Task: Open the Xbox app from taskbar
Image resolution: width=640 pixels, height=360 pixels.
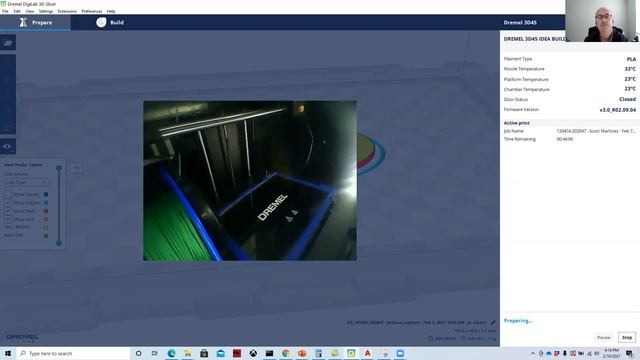Action: (x=253, y=353)
